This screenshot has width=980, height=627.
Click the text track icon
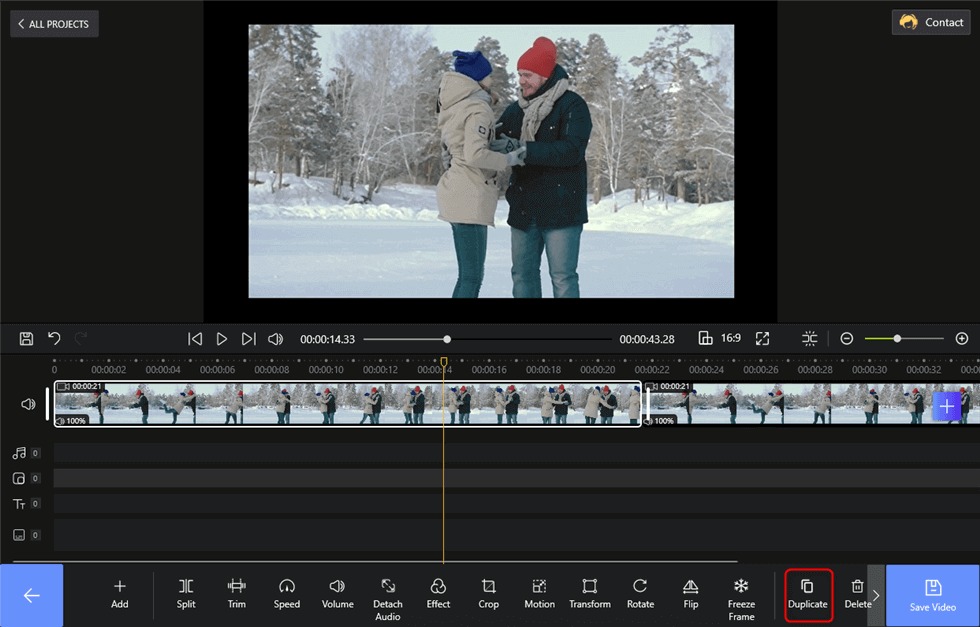19,504
